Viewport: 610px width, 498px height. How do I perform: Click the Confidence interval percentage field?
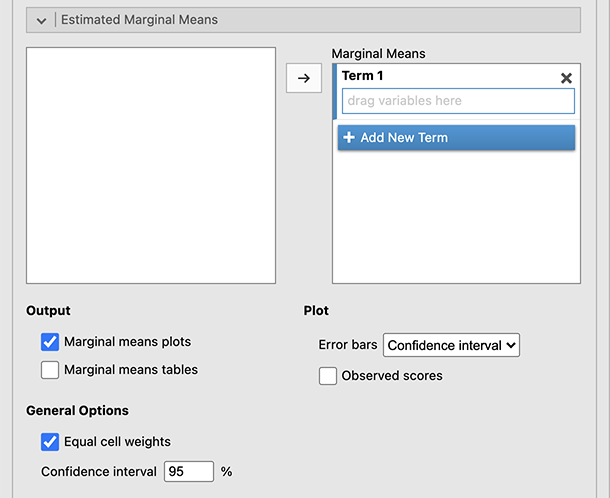pos(189,471)
